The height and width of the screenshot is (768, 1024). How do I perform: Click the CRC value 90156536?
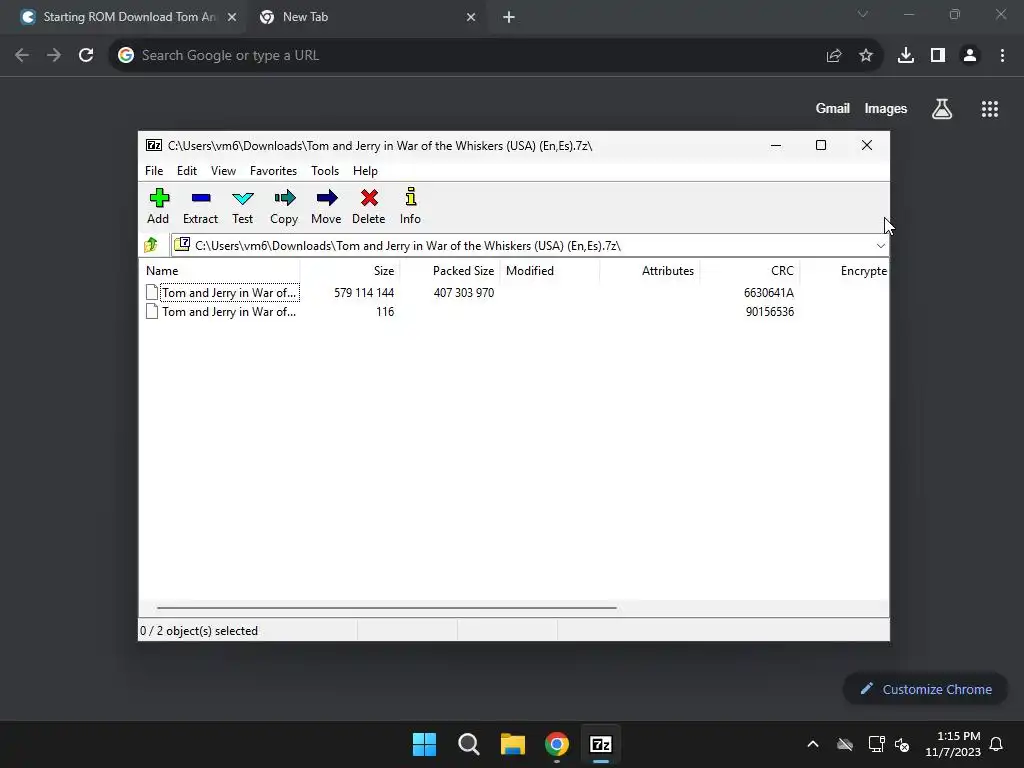770,312
